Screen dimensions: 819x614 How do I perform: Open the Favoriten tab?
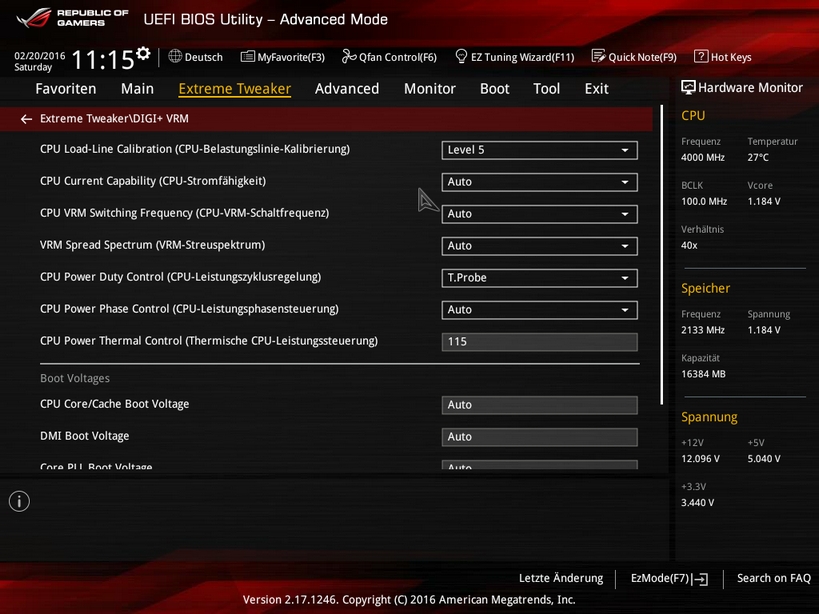point(66,89)
